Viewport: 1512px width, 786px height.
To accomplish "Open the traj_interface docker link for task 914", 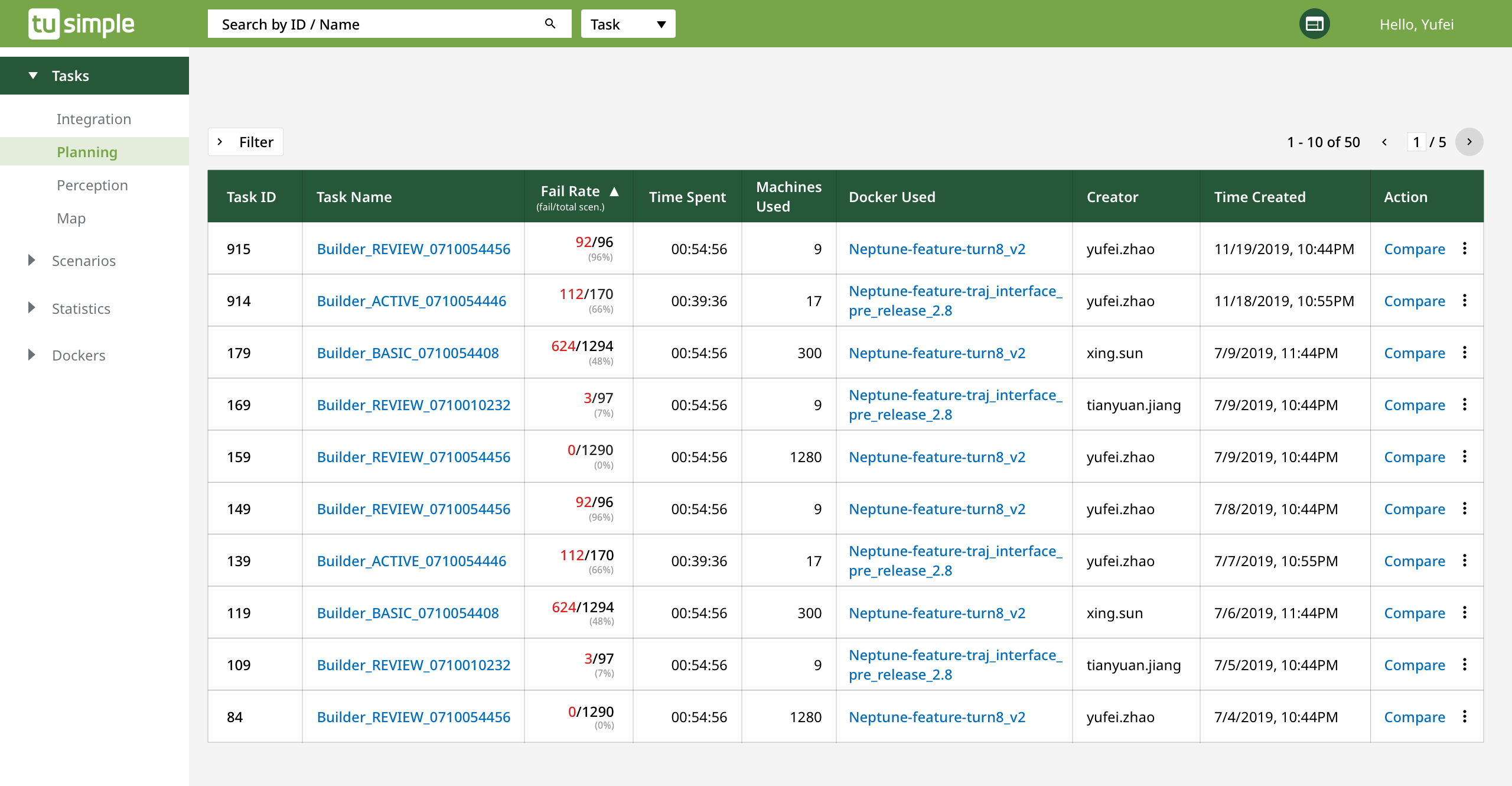I will point(955,301).
